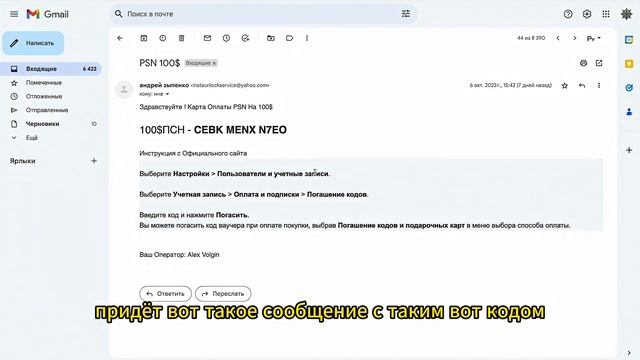640x360 pixels.
Task: Add message to Tasks
Action: [x=245, y=38]
